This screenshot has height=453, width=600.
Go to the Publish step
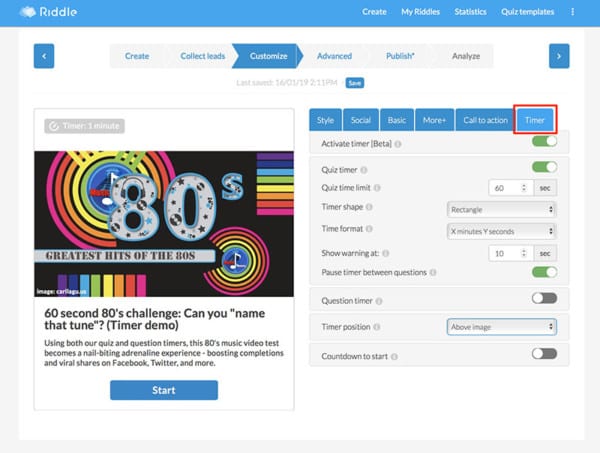[400, 56]
